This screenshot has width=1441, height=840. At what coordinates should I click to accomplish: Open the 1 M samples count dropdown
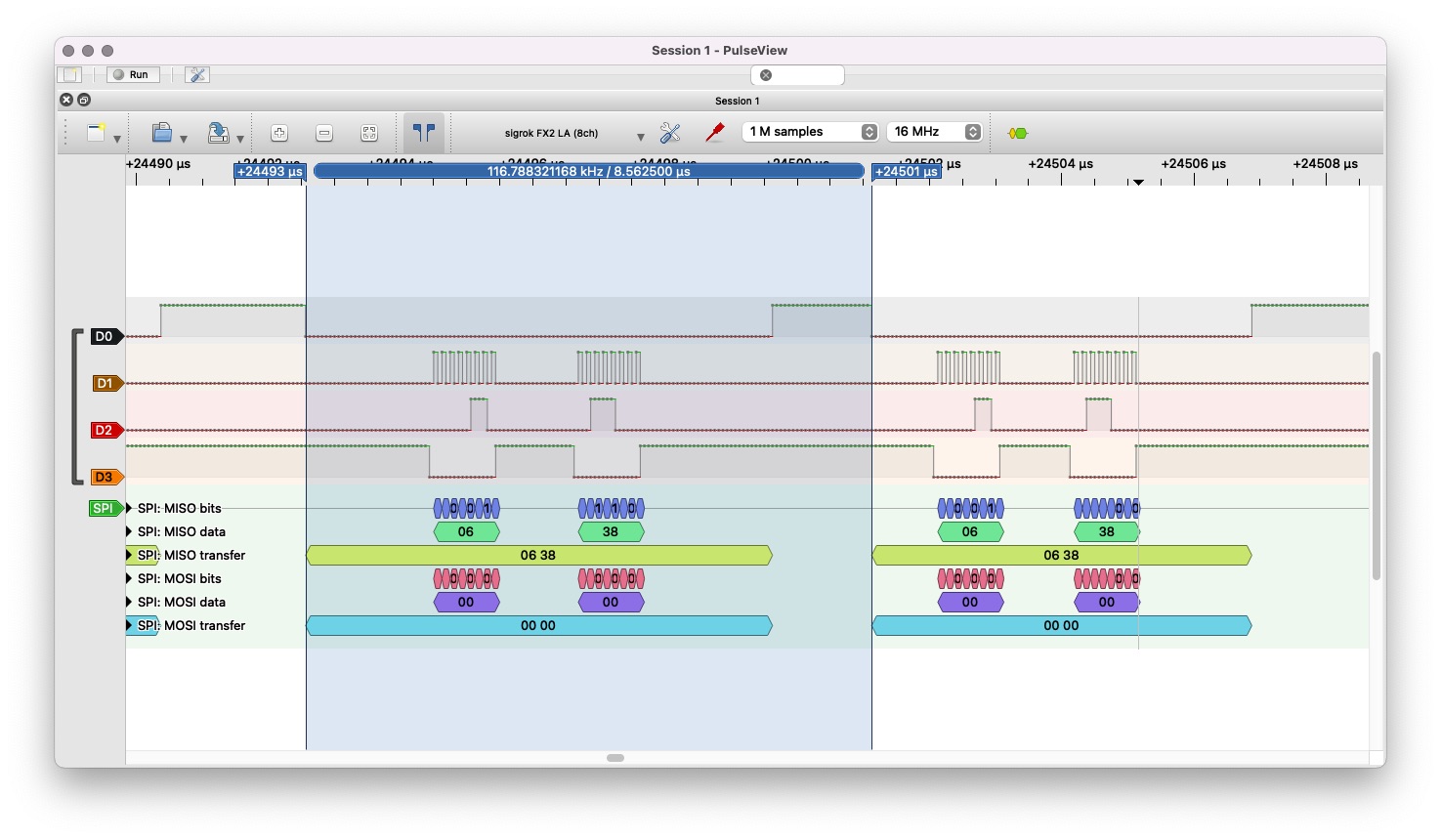click(x=811, y=132)
